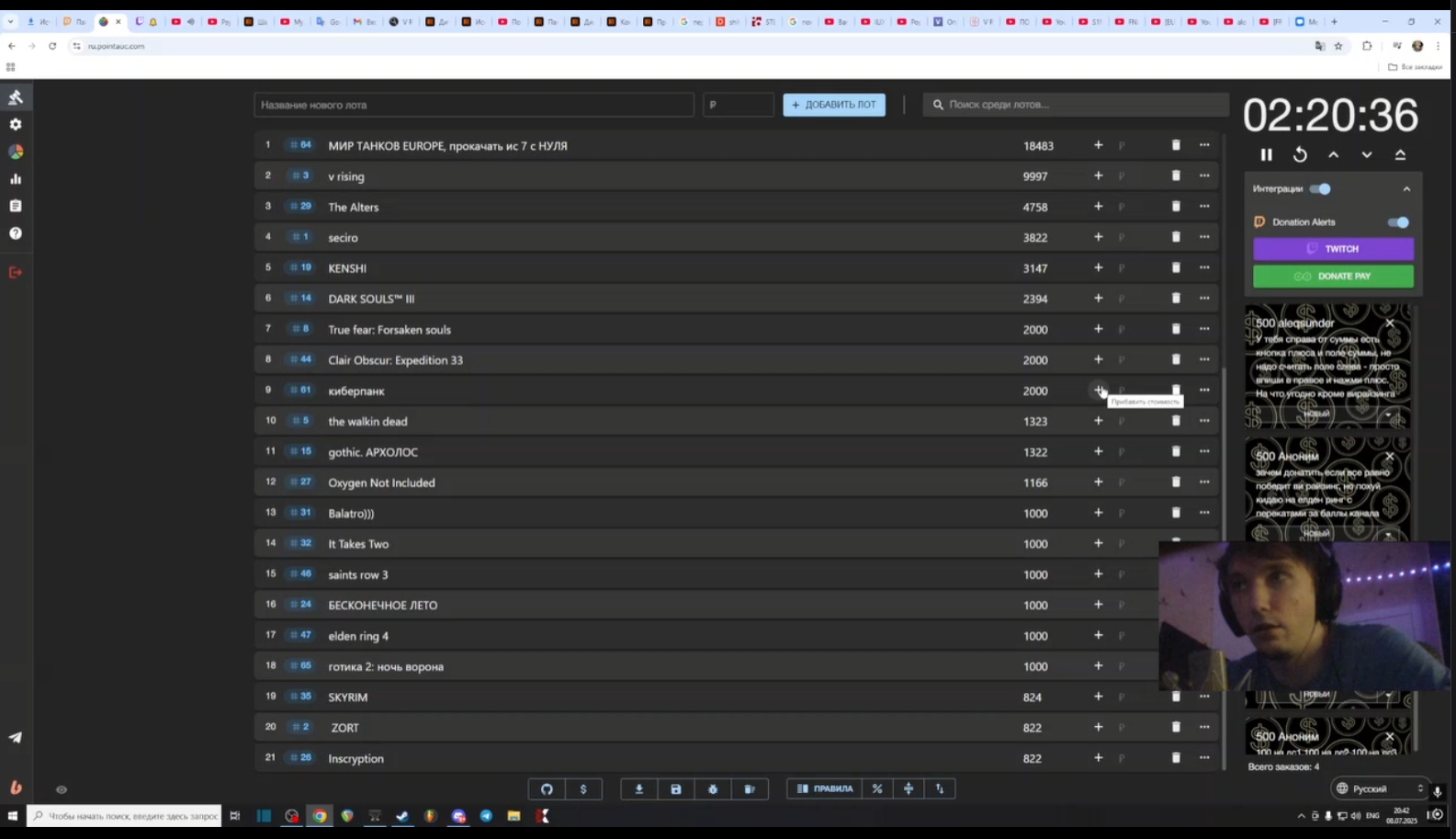Click the download lots icon

pyautogui.click(x=639, y=788)
